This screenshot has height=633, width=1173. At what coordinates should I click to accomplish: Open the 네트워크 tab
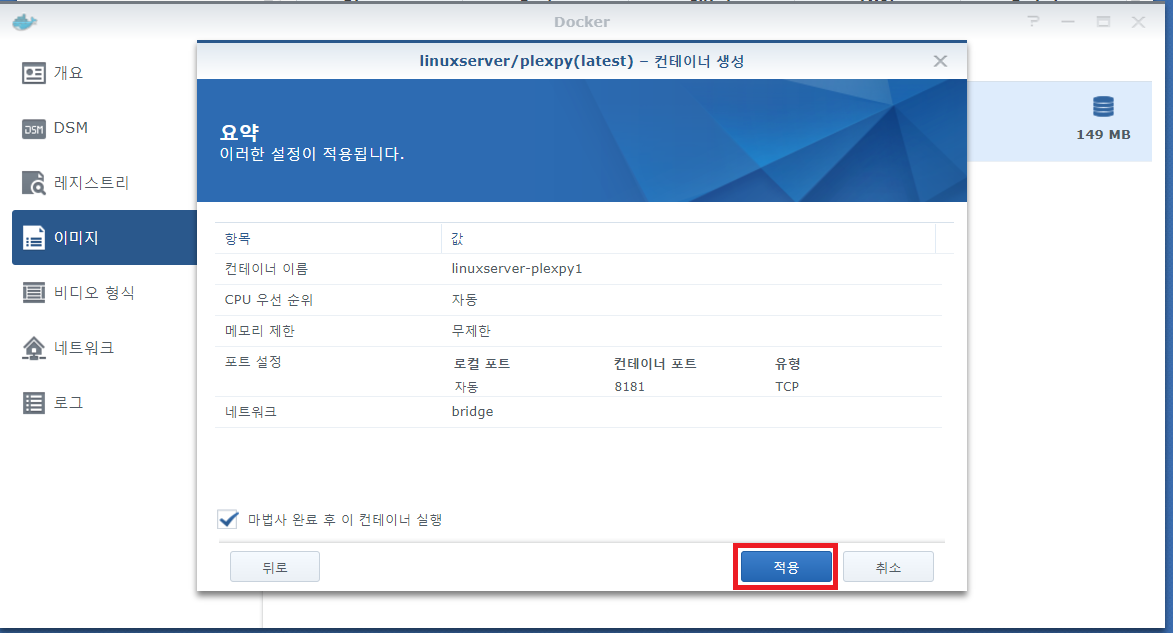point(105,347)
